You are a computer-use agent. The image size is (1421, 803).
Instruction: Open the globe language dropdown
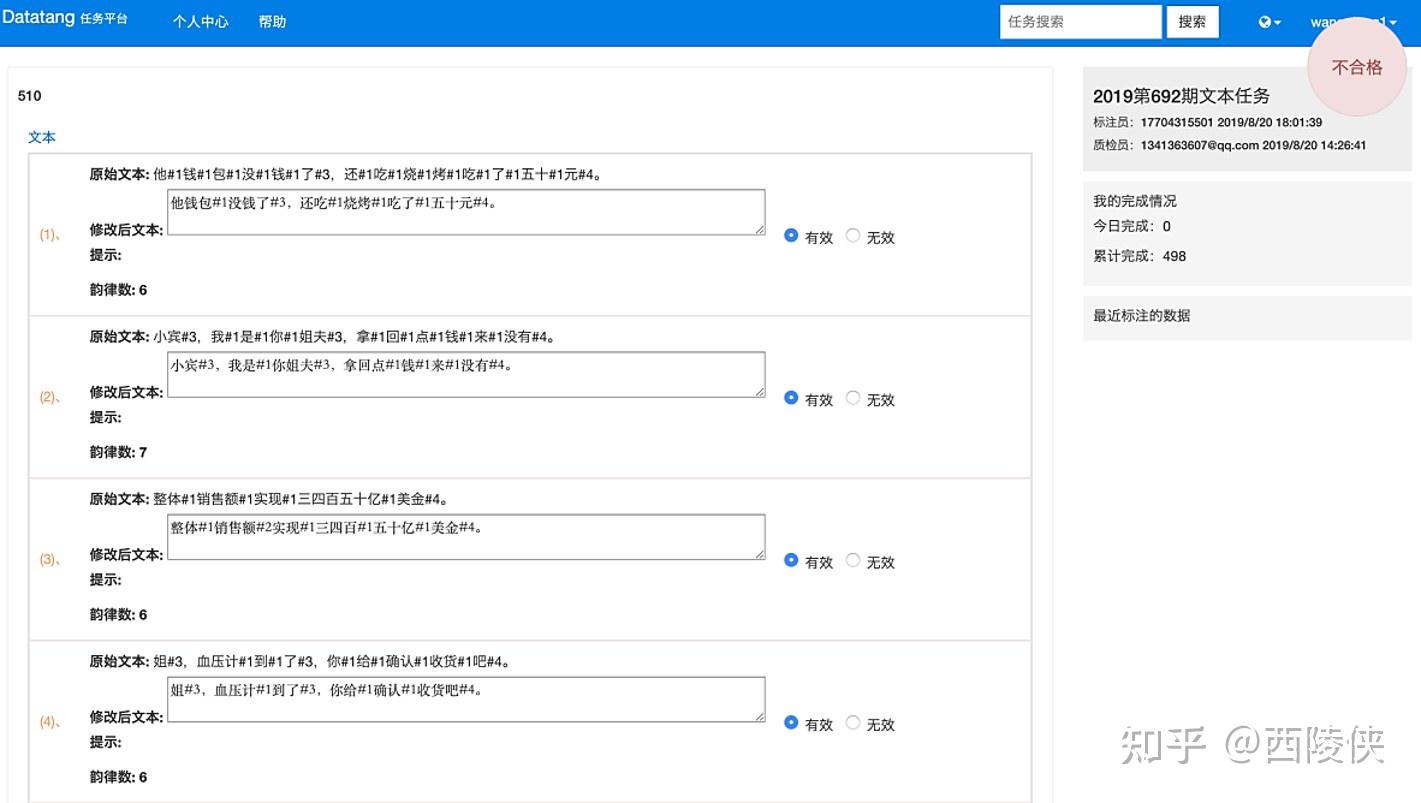coord(1269,22)
